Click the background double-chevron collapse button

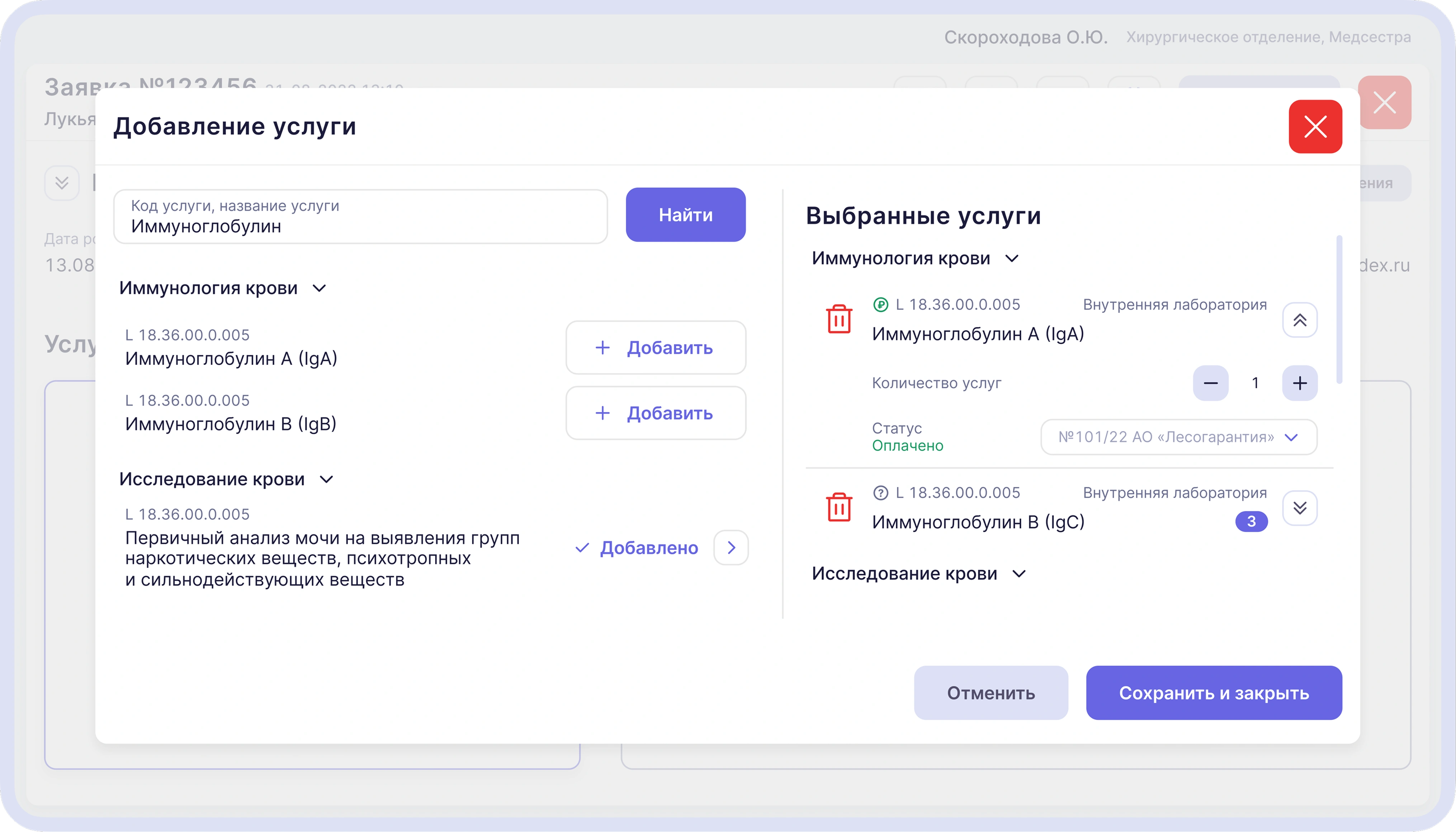62,183
